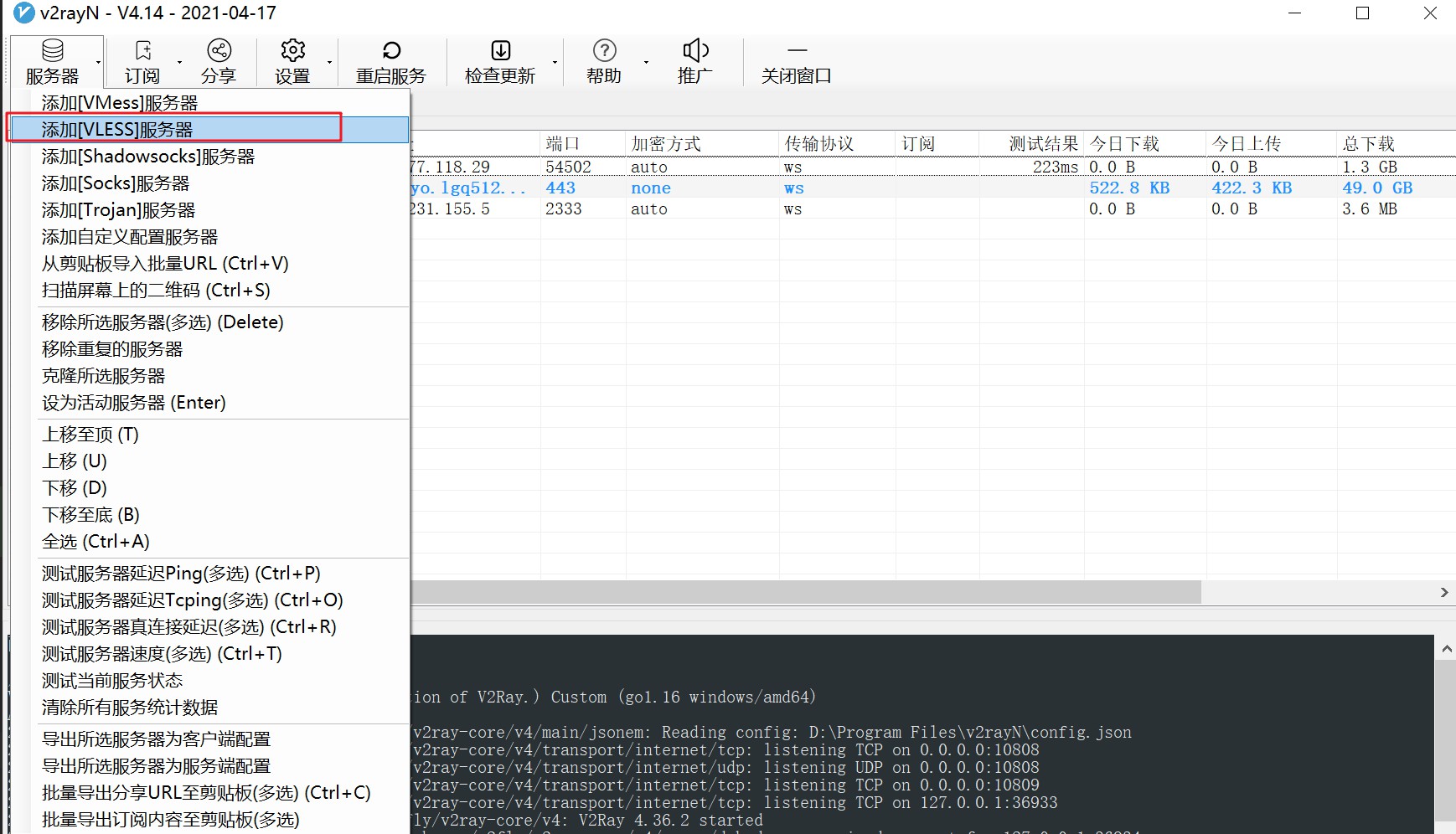Open the 设置 settings gear icon
This screenshot has width=1456, height=834.
pos(293,50)
